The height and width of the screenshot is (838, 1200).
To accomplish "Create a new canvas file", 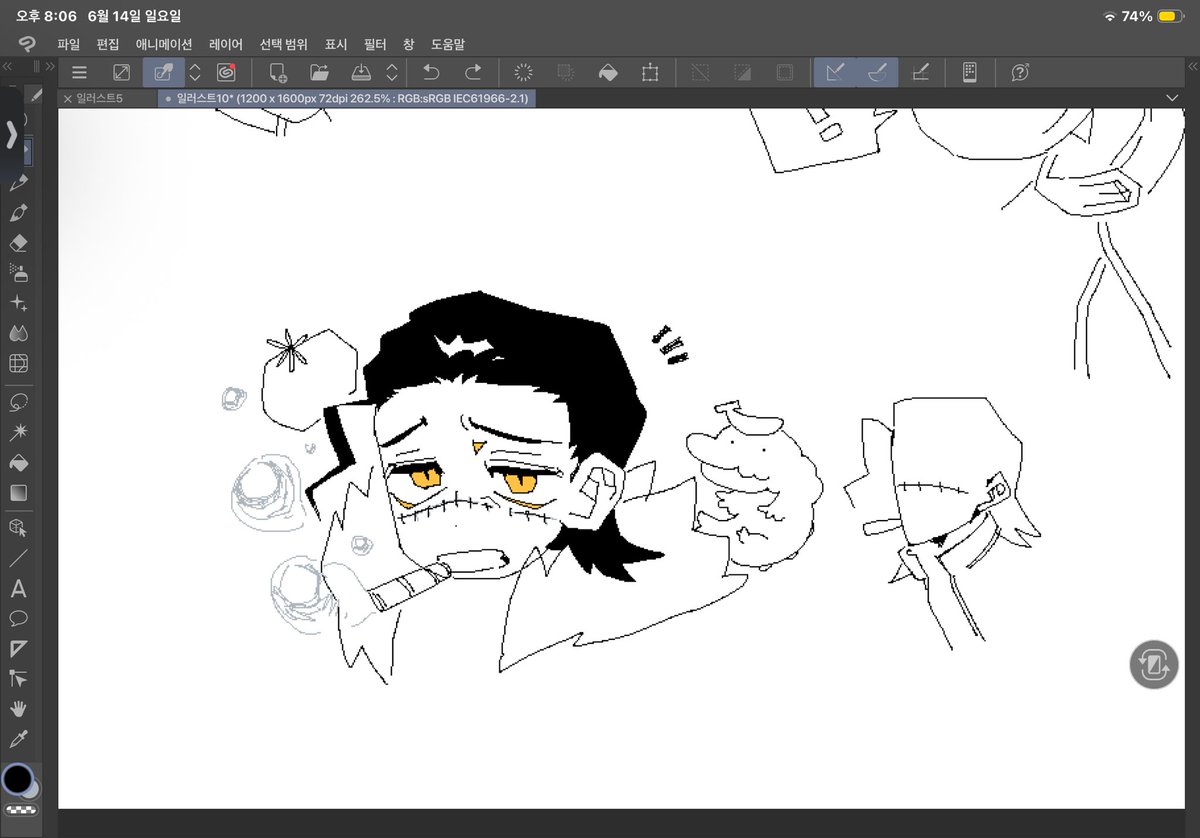I will click(x=278, y=72).
